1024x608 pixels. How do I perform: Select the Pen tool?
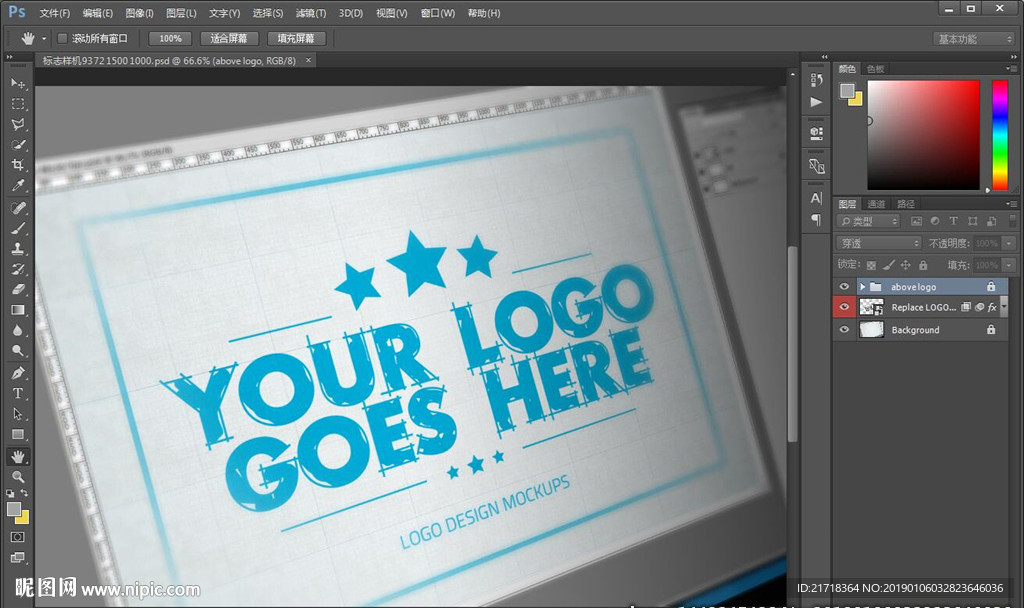pos(18,373)
